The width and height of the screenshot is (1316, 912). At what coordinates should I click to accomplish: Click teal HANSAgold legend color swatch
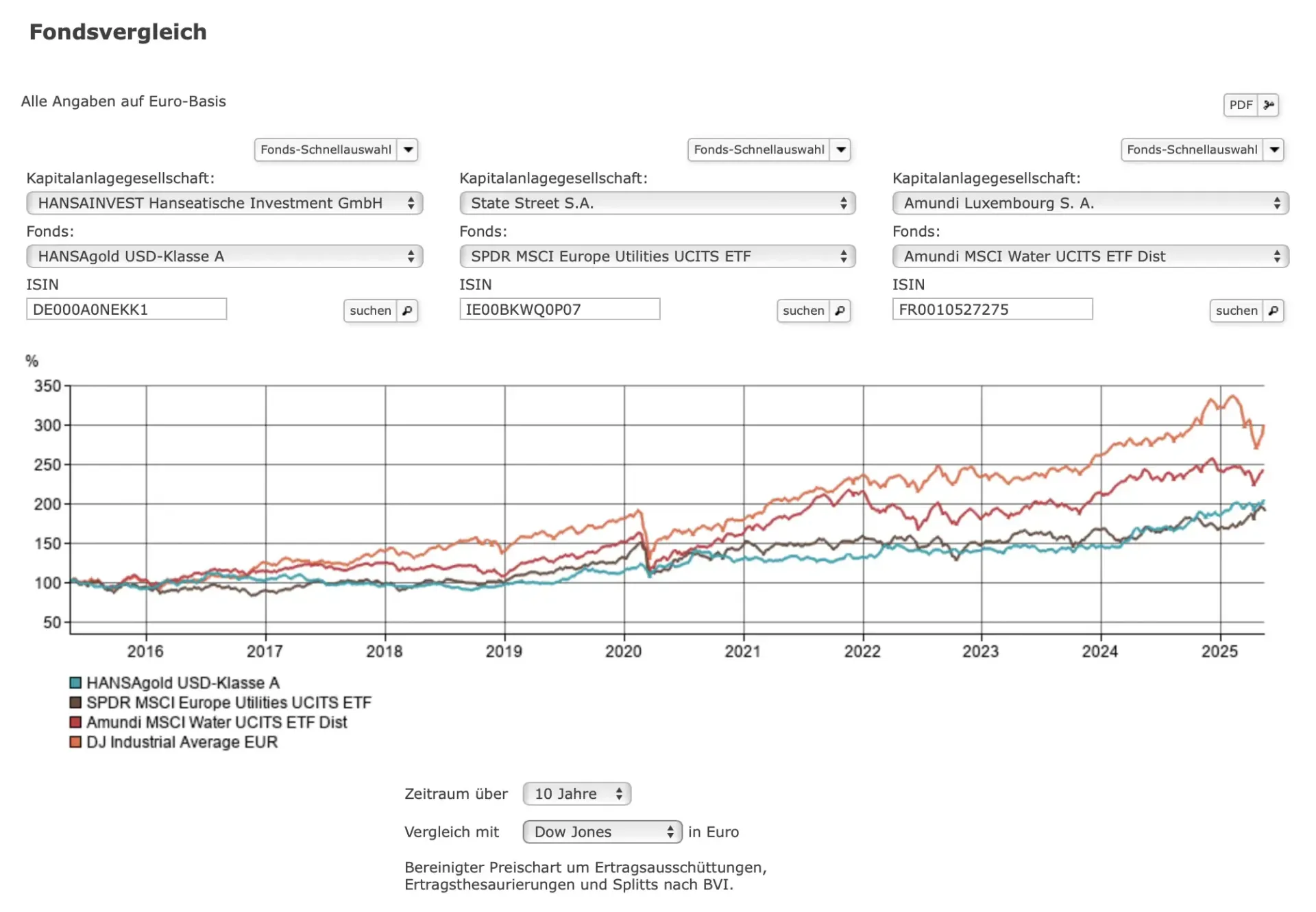click(x=75, y=683)
